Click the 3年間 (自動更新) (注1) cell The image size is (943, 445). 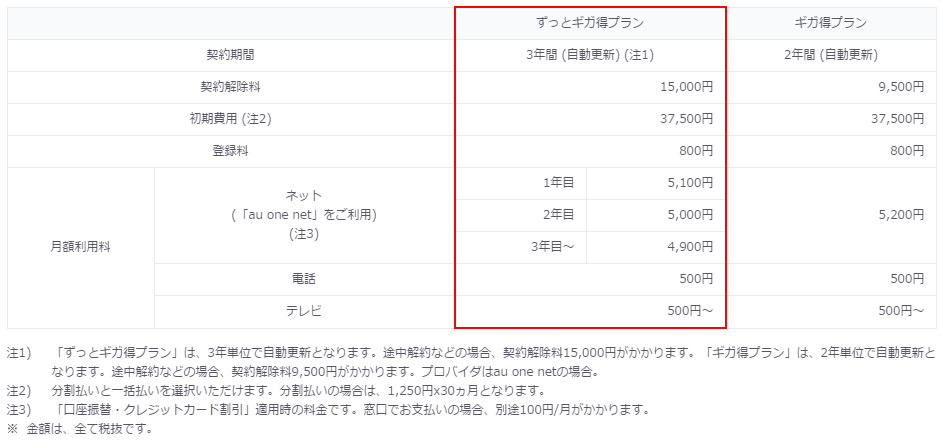click(x=590, y=55)
